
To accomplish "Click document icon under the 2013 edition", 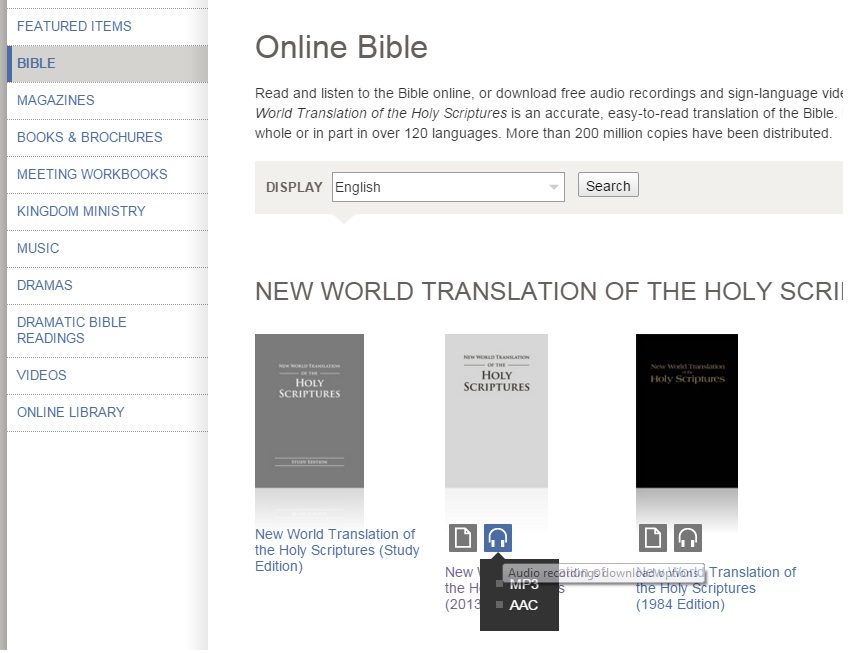I will pos(462,538).
